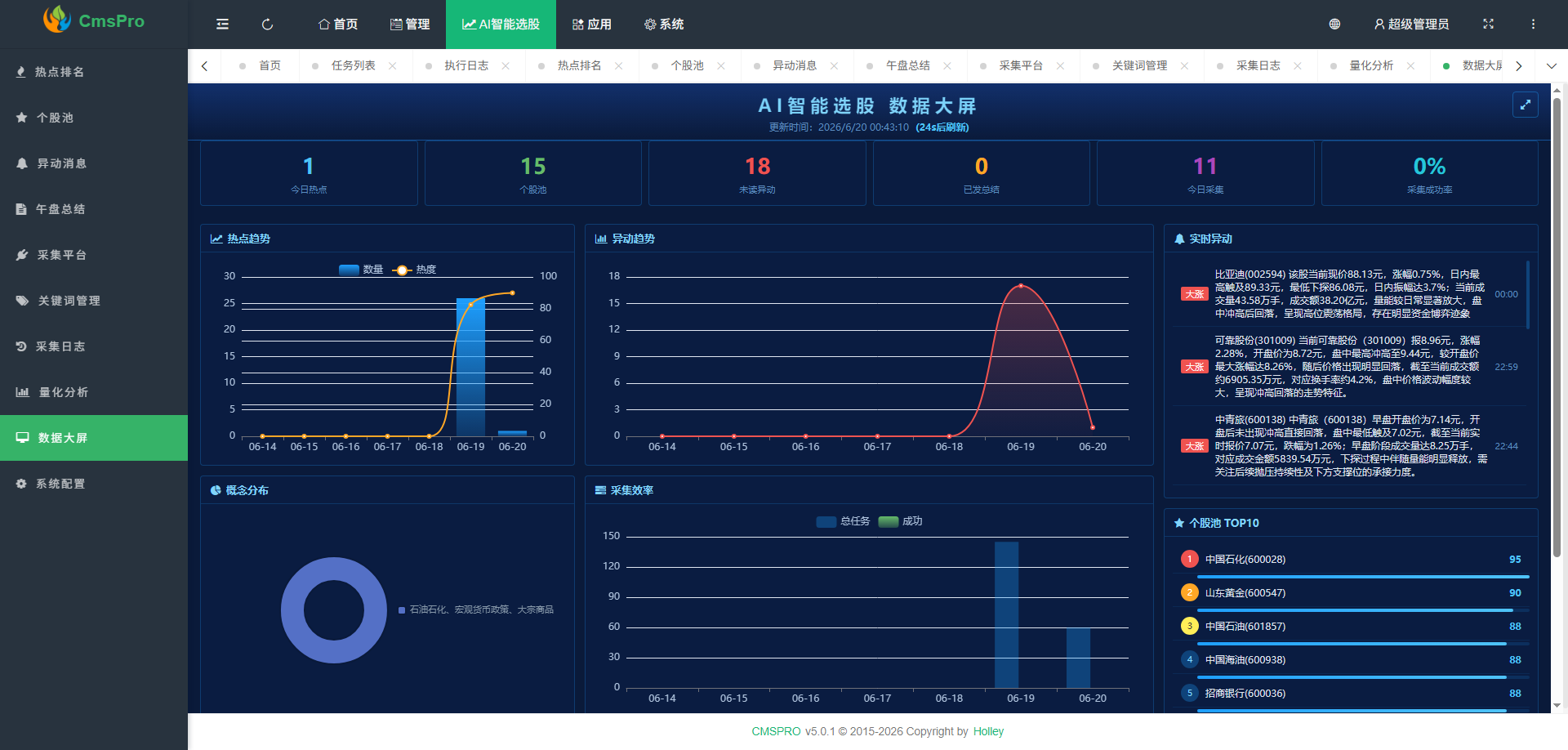
Task: Close the 任务列表 tab
Action: click(x=393, y=66)
